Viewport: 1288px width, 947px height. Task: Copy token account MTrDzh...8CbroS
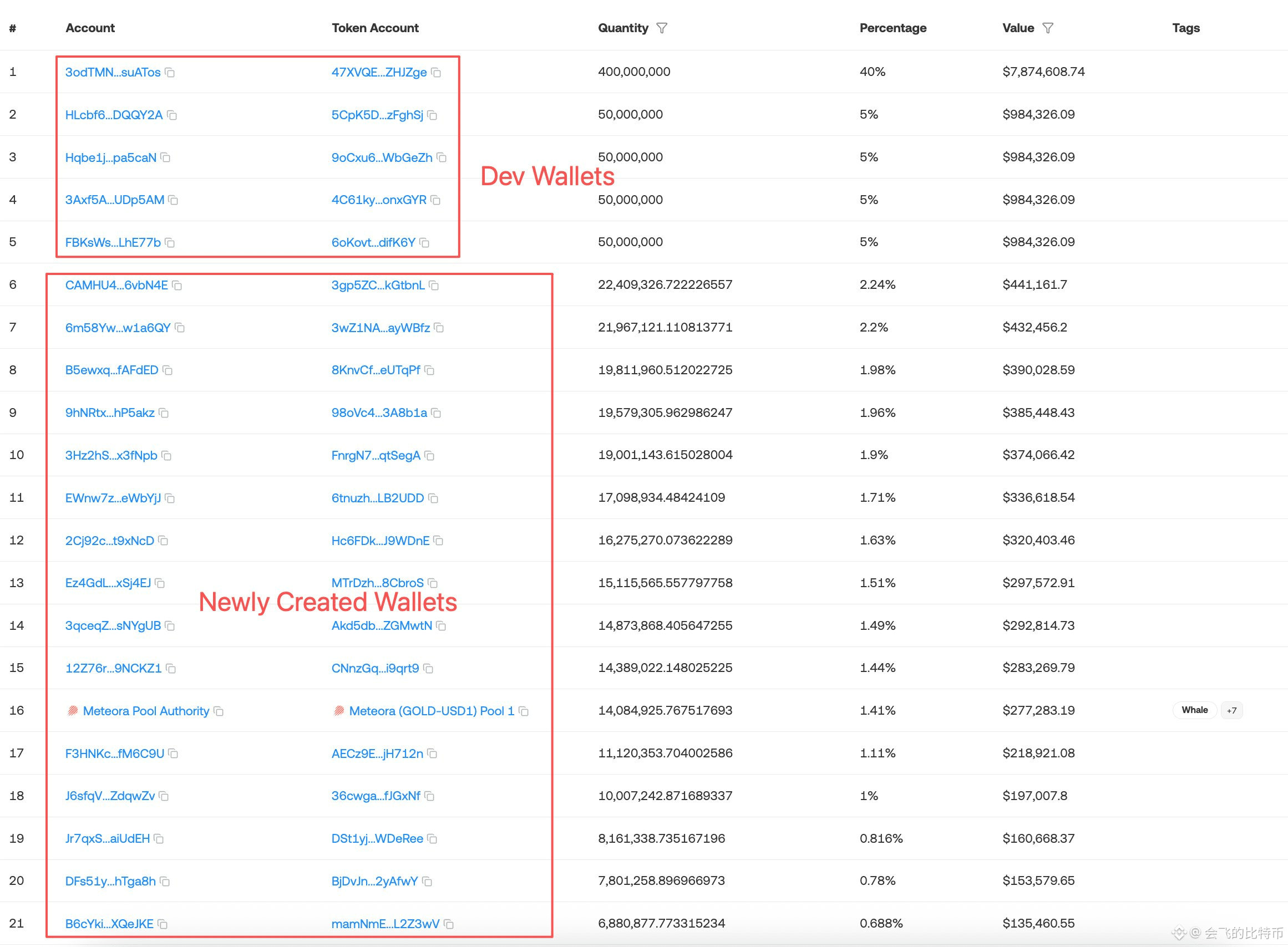click(433, 583)
